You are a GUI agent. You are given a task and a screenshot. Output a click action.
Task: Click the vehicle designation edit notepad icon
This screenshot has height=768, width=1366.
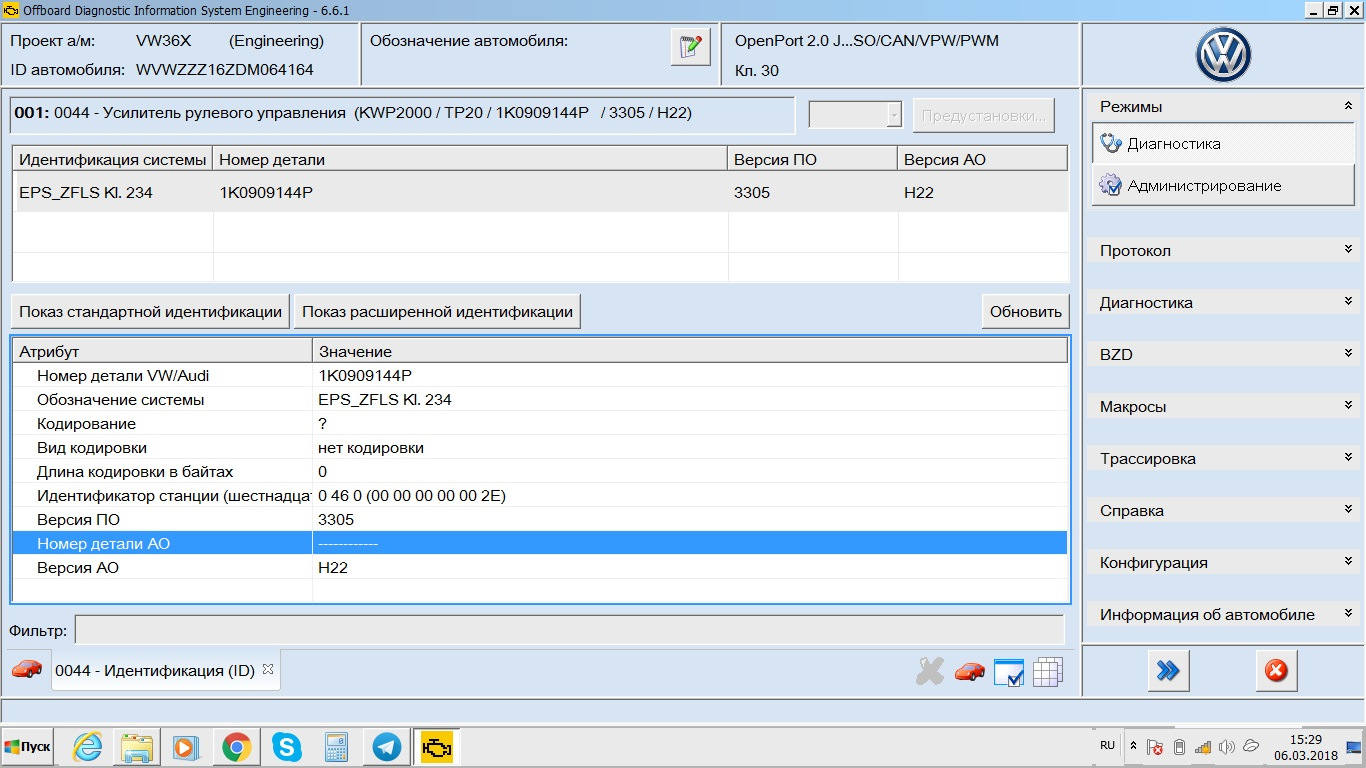pyautogui.click(x=690, y=48)
